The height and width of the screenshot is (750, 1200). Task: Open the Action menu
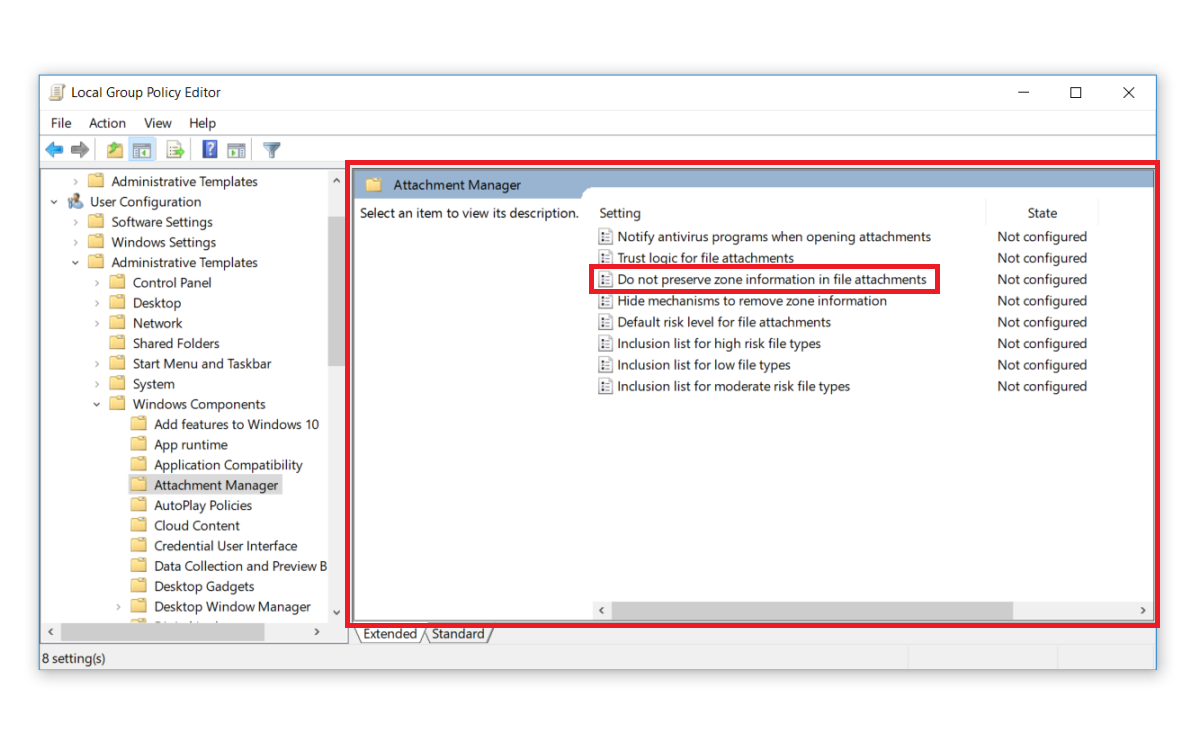pos(107,123)
